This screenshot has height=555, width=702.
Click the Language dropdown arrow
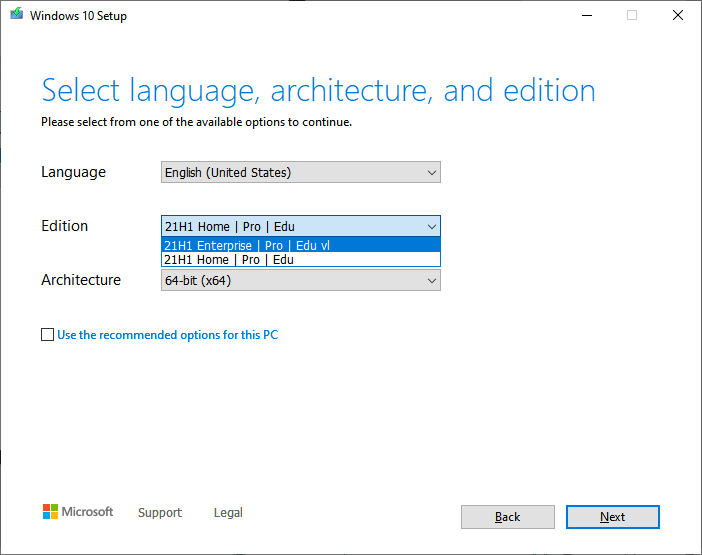click(432, 173)
